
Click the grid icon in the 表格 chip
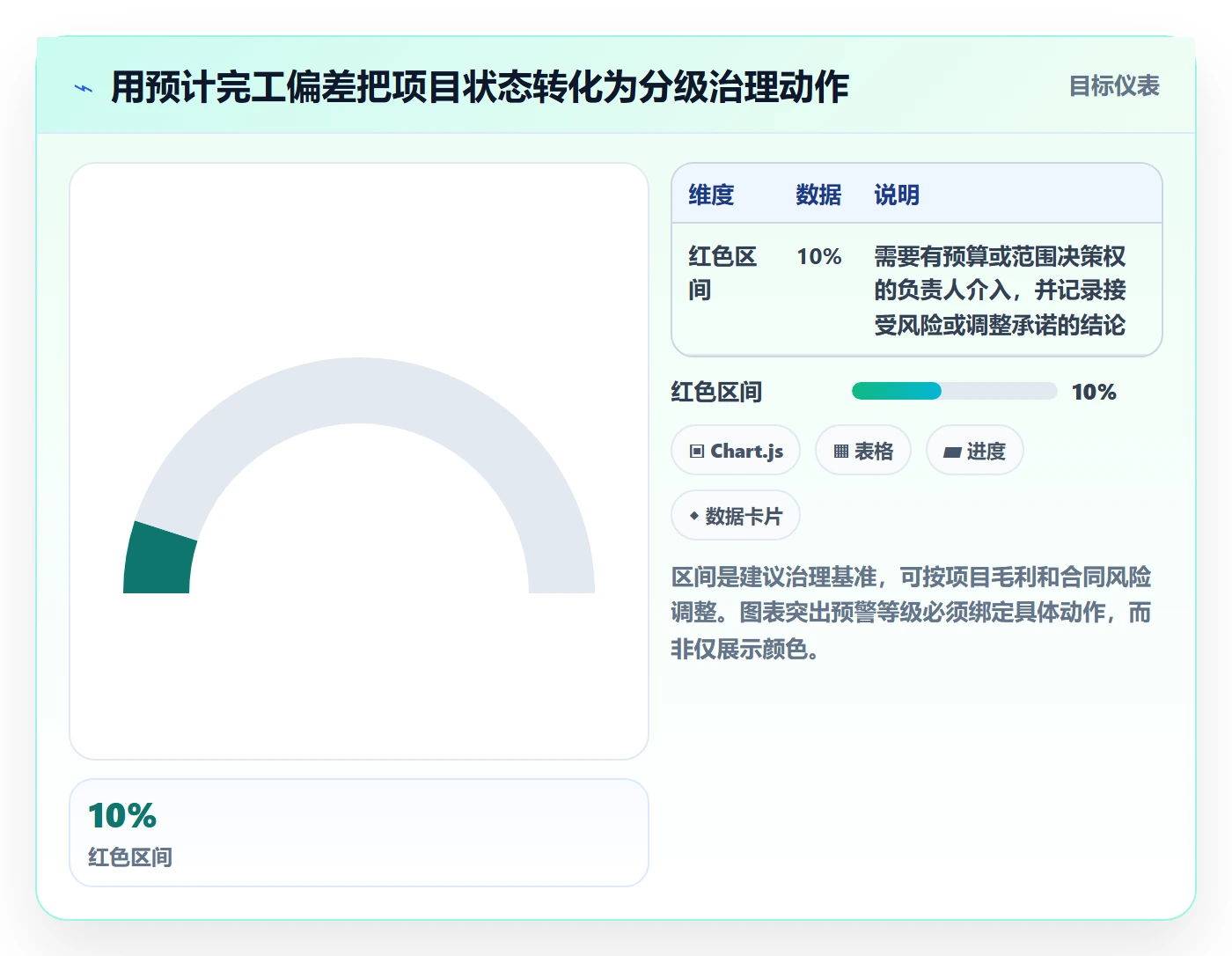click(x=841, y=452)
